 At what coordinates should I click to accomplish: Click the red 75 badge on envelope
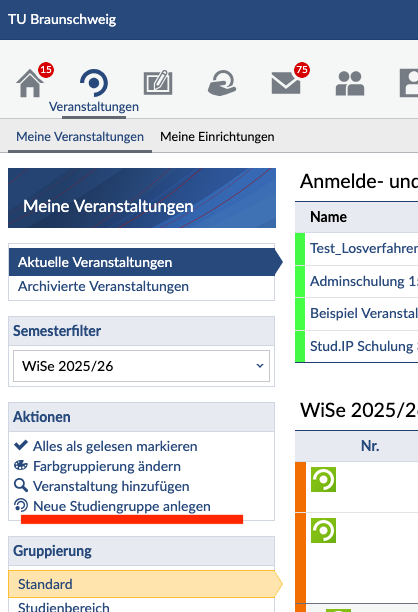point(302,70)
